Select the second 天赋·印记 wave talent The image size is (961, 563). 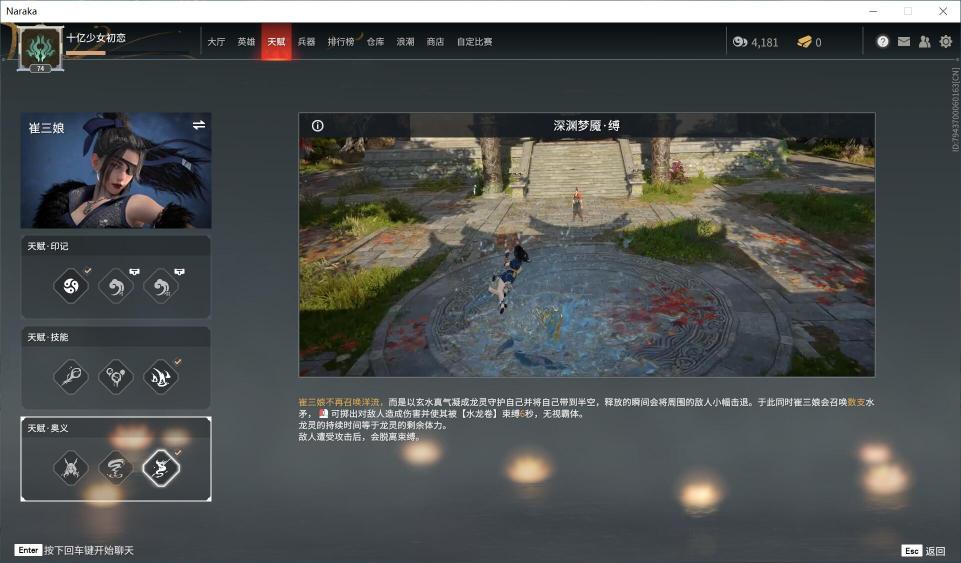[116, 285]
